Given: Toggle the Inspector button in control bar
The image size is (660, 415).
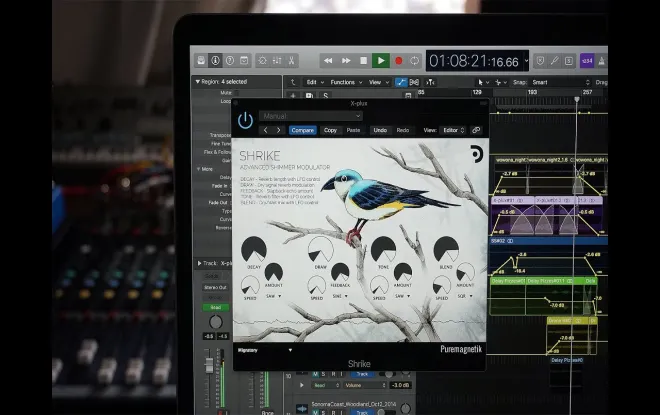Looking at the screenshot, I should click(216, 61).
